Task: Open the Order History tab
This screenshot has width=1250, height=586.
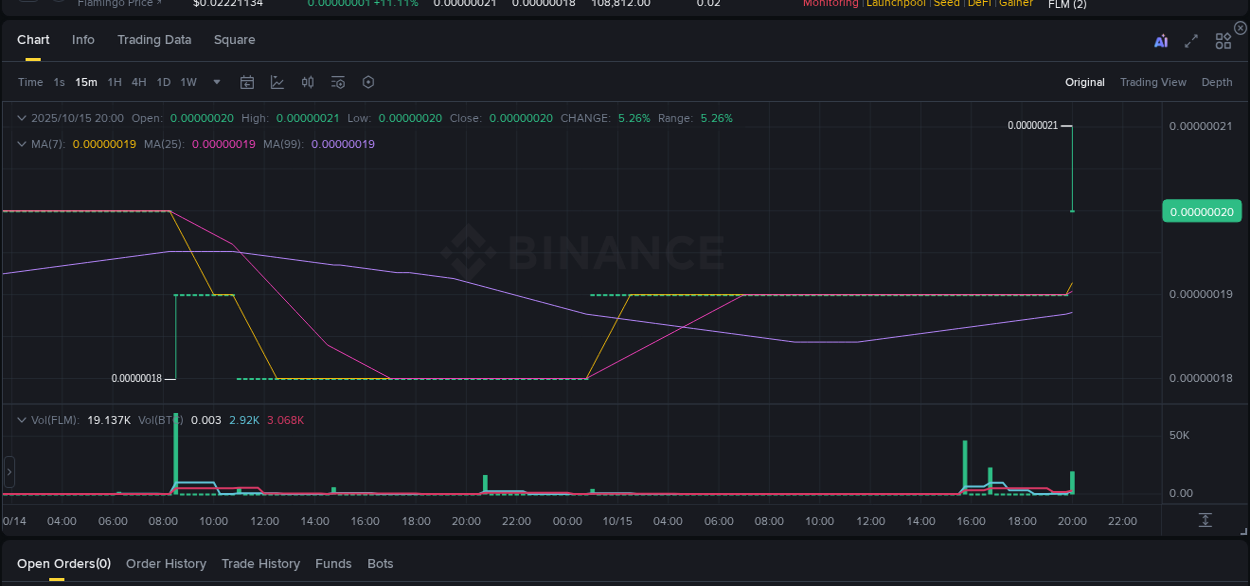Action: (x=166, y=563)
